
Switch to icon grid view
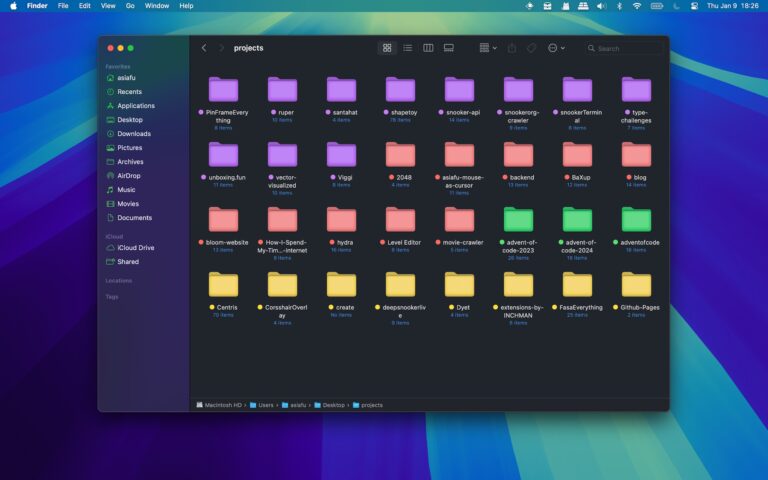387,48
